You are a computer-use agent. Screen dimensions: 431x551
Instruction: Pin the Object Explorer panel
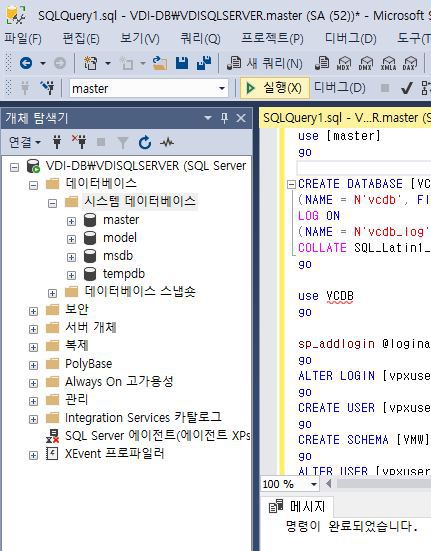[224, 118]
